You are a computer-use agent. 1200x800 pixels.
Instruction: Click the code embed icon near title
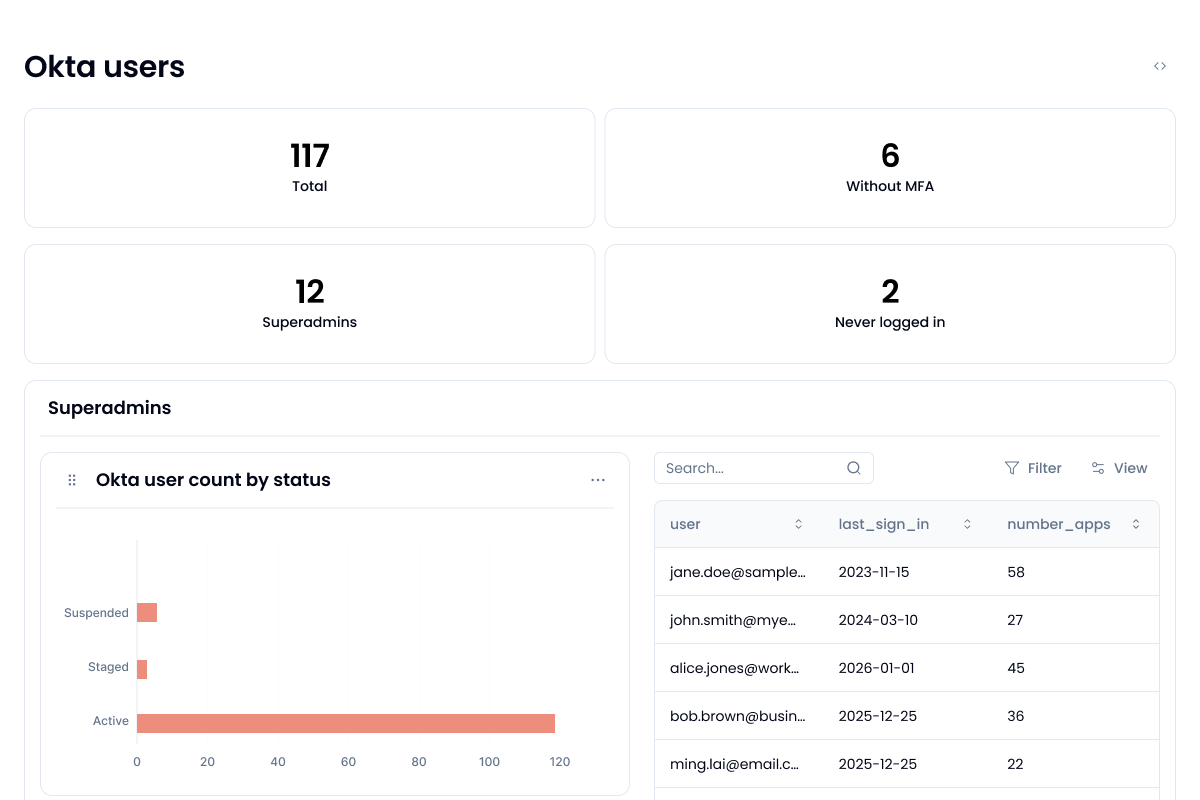(1159, 66)
